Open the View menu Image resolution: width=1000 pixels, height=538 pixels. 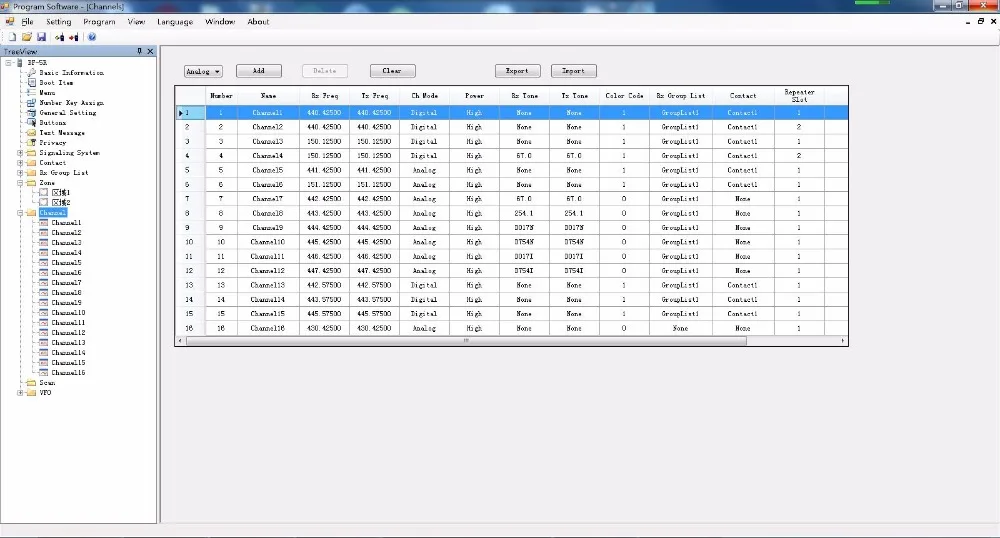pyautogui.click(x=136, y=22)
